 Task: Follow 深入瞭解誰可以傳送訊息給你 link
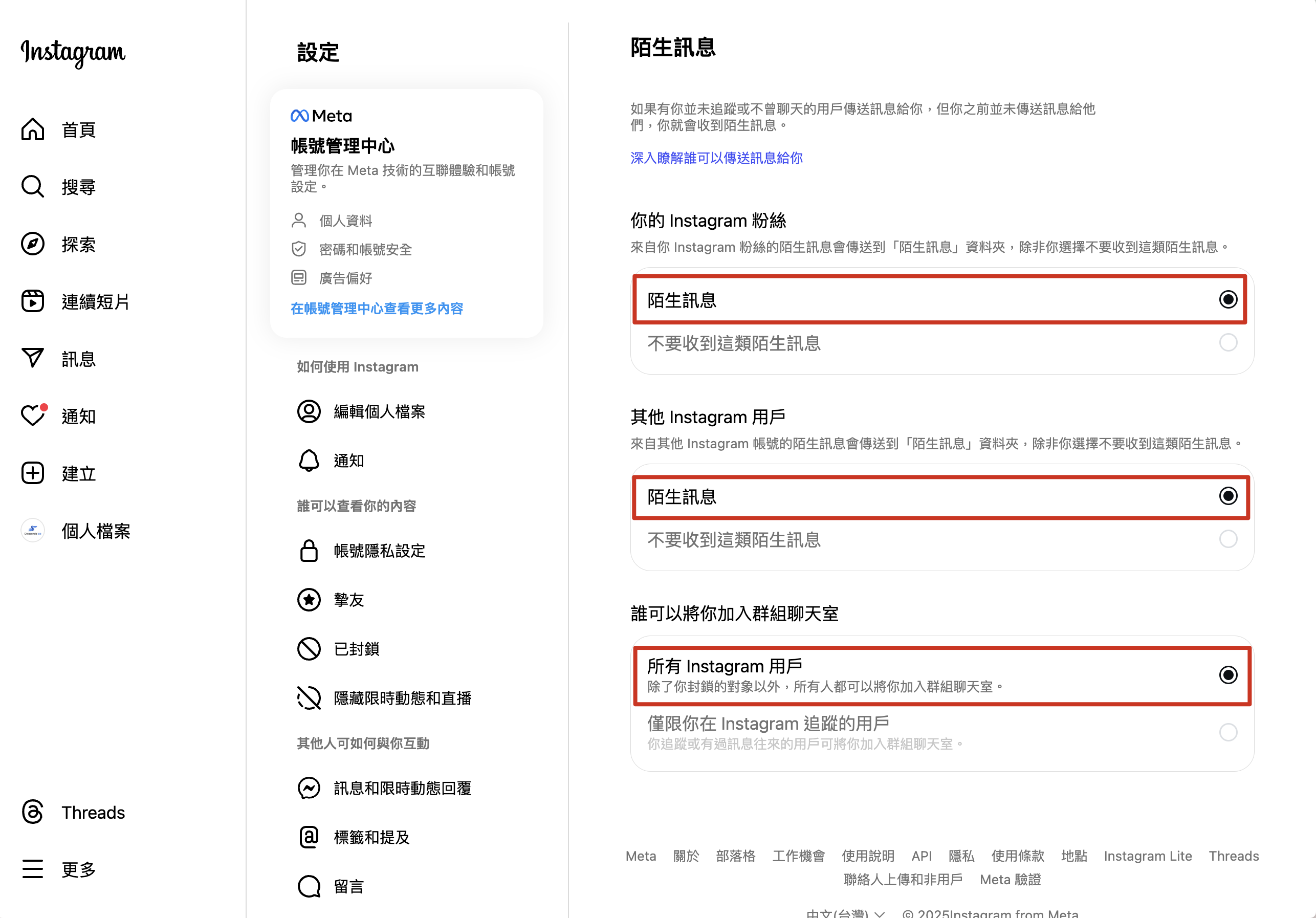[x=716, y=158]
